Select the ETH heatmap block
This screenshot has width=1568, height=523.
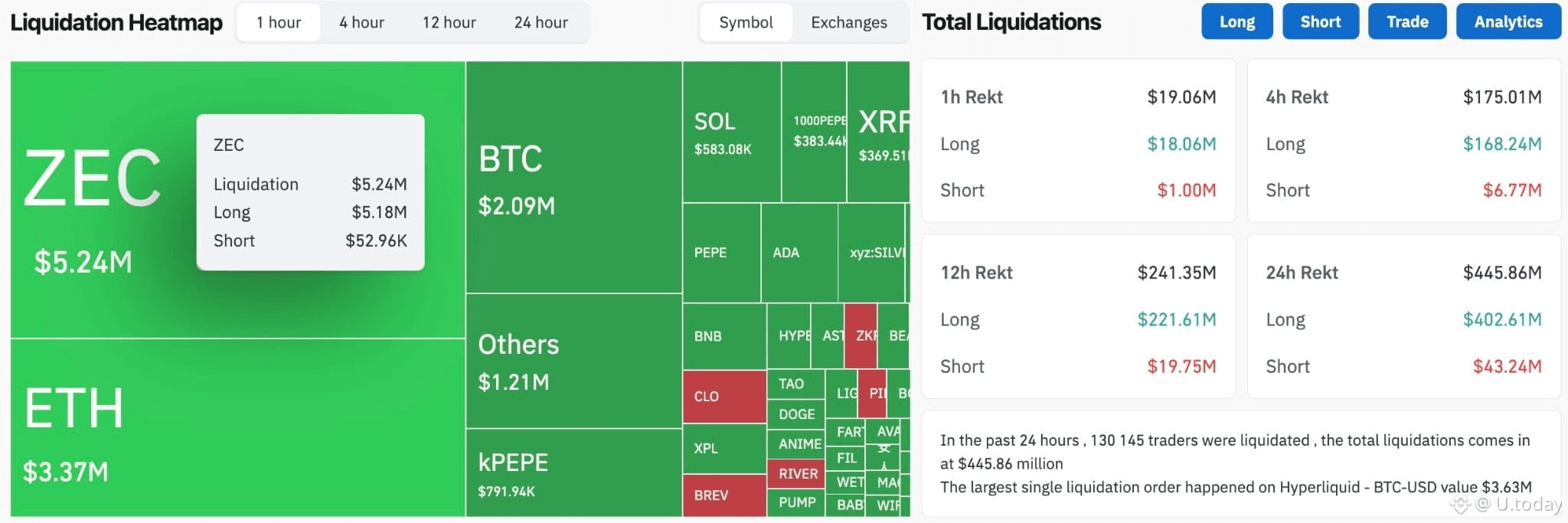pyautogui.click(x=237, y=427)
